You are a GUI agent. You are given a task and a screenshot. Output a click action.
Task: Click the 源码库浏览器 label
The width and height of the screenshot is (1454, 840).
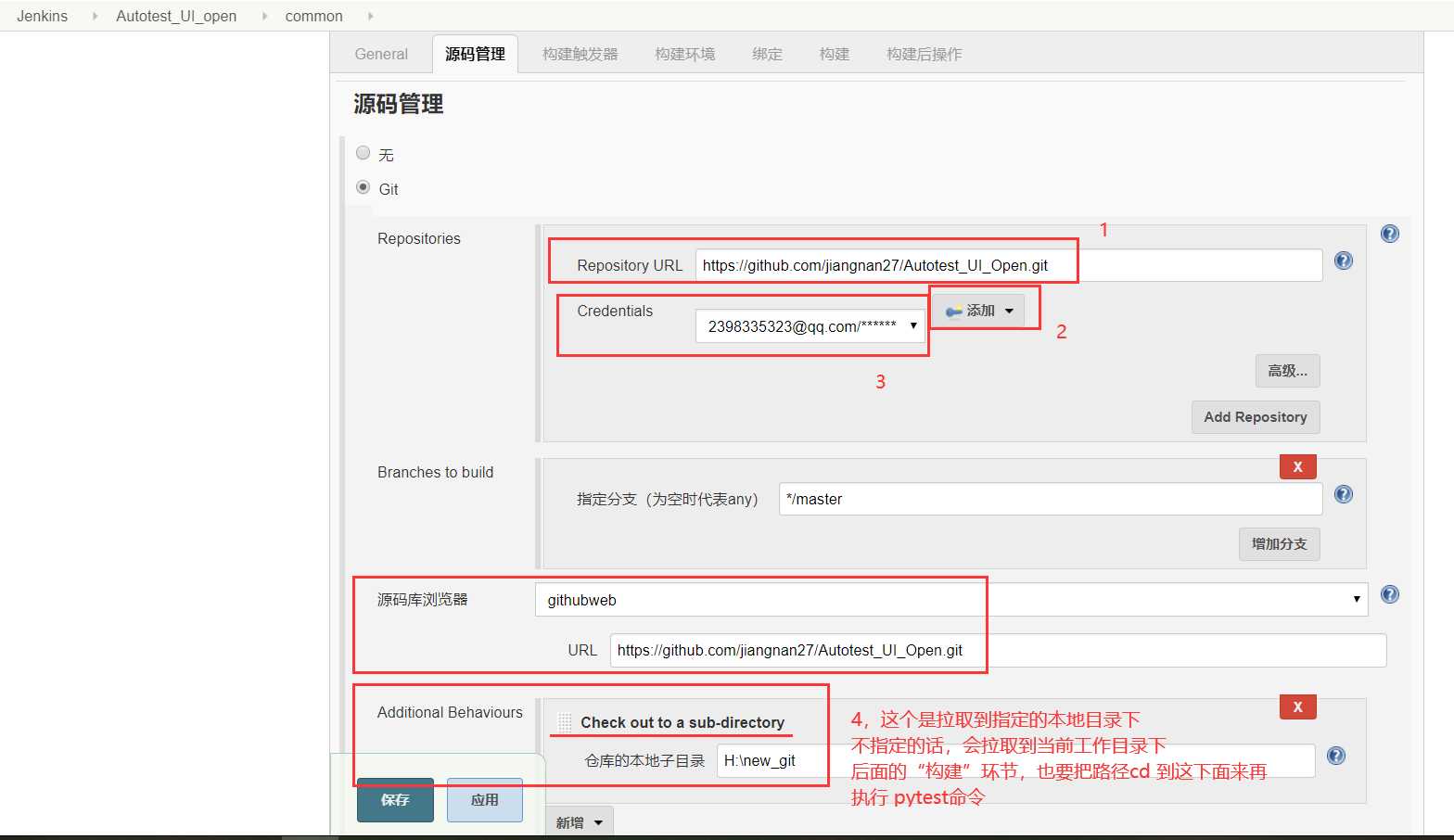tap(422, 599)
